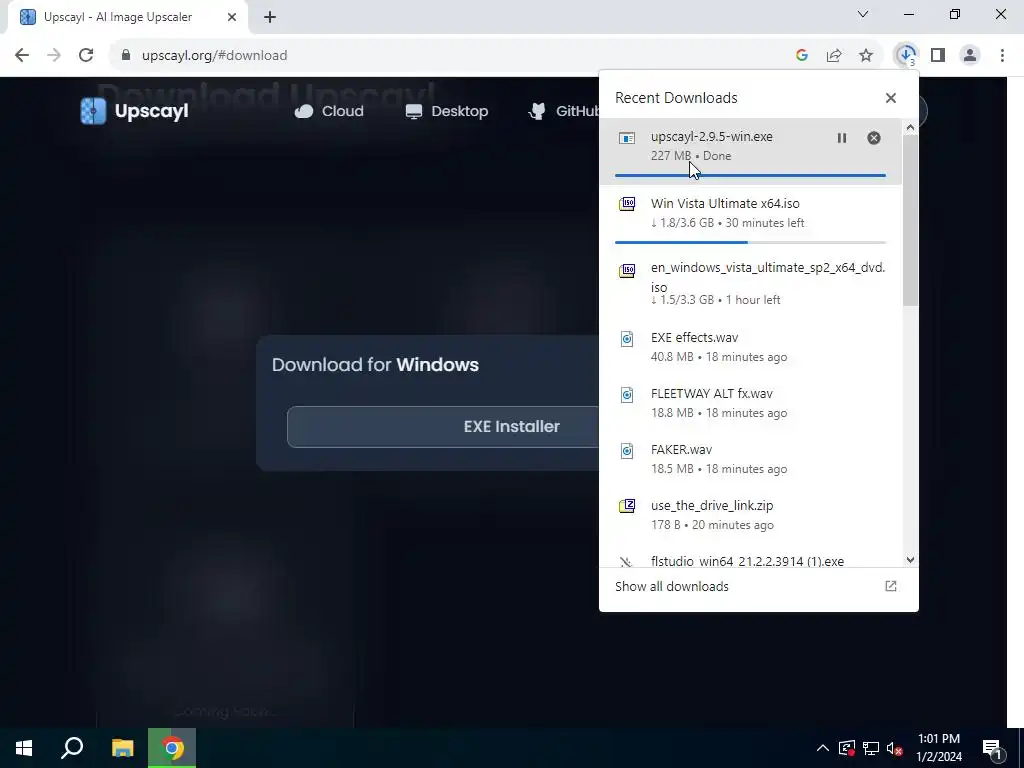This screenshot has width=1024, height=768.
Task: Open Show all downloads external icon
Action: tap(891, 586)
